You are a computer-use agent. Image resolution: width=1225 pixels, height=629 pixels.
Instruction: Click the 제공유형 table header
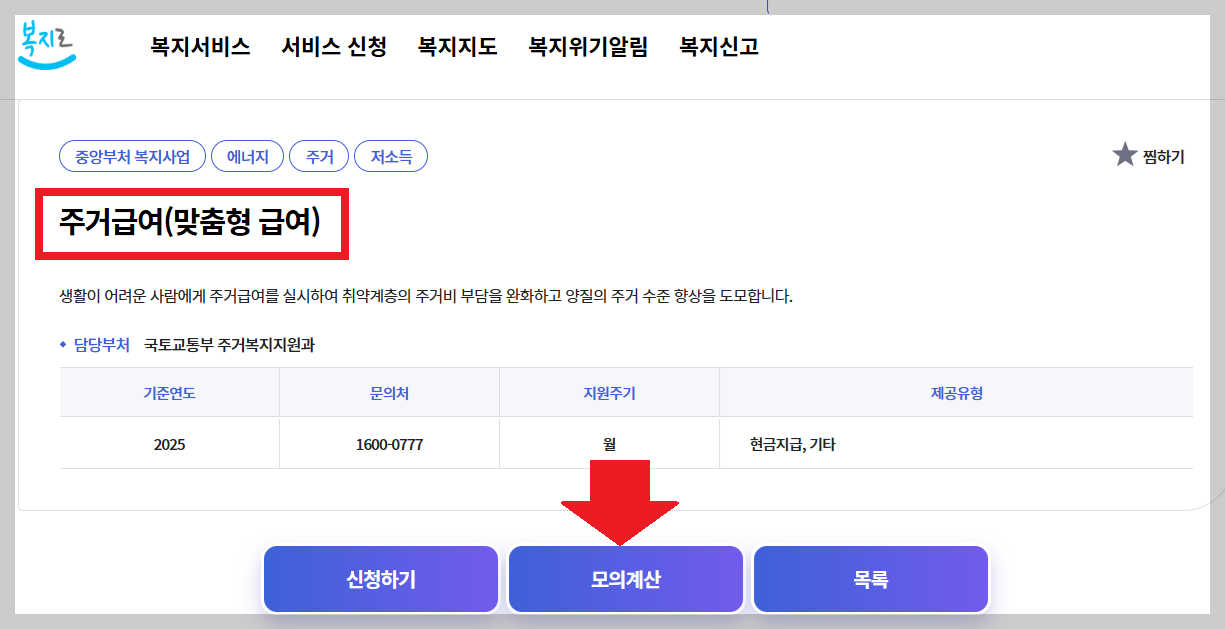tap(955, 392)
